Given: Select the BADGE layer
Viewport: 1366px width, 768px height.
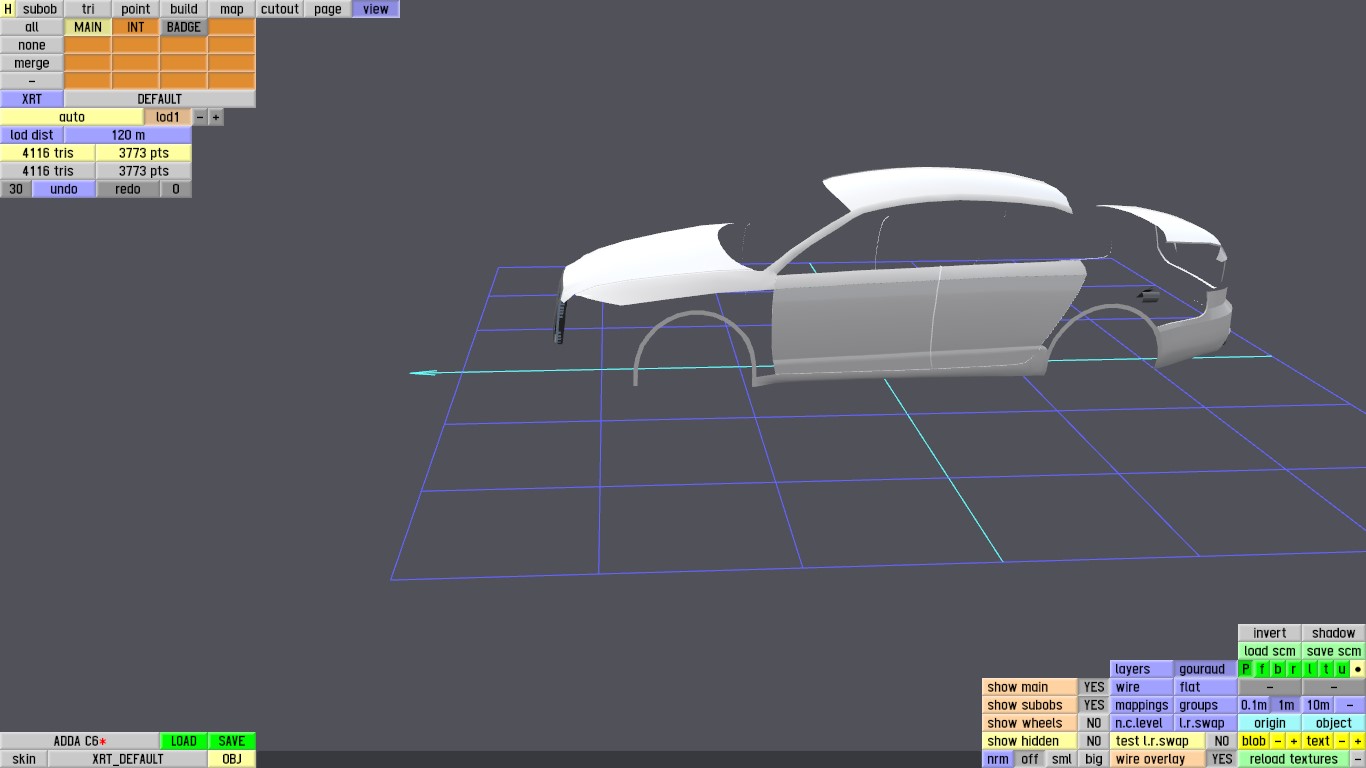Looking at the screenshot, I should (184, 27).
